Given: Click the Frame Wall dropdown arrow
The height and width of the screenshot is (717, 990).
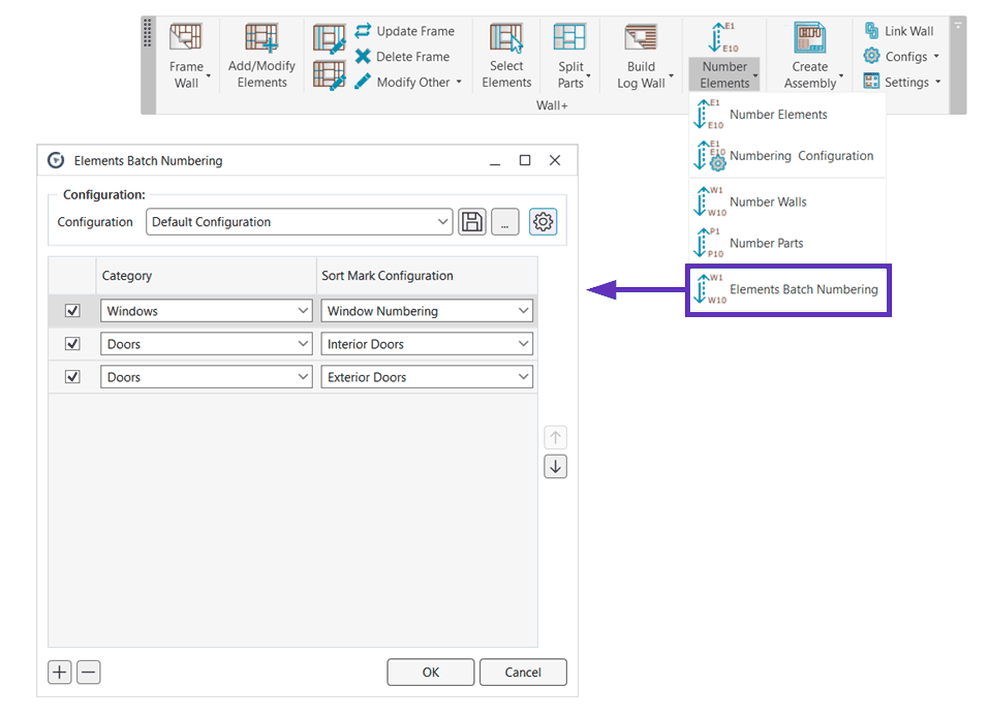Looking at the screenshot, I should click(208, 76).
